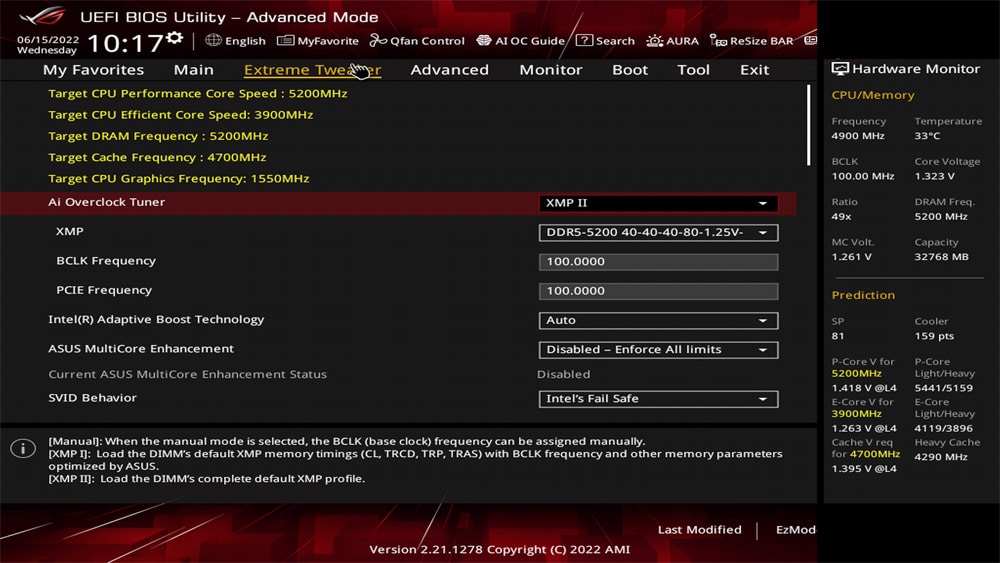Viewport: 1000px width, 563px height.
Task: Click Target DRAM Frequency : 5200MHz line
Action: click(158, 136)
